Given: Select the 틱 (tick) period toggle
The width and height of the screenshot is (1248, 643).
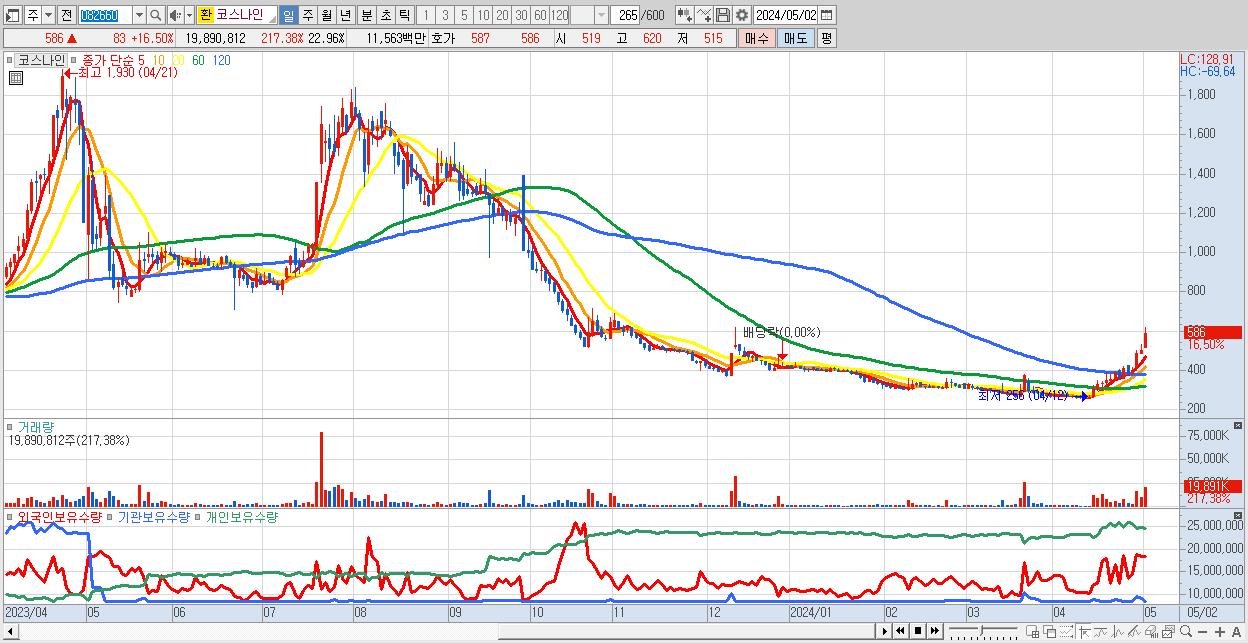Looking at the screenshot, I should tap(403, 15).
